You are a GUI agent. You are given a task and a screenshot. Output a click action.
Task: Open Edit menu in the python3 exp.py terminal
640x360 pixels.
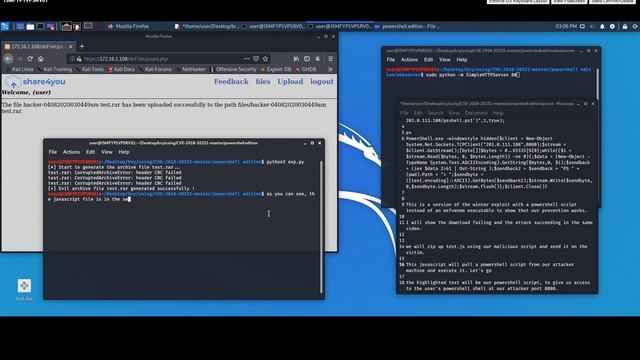(x=90, y=152)
